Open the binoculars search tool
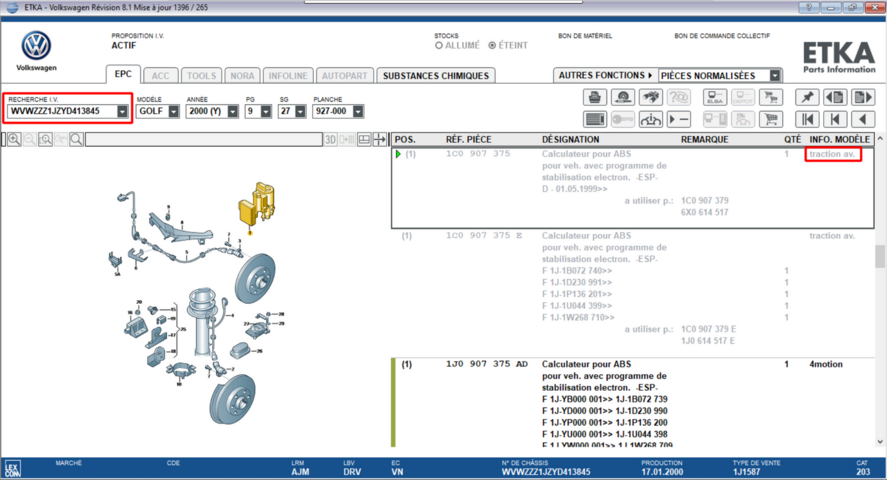This screenshot has height=480, width=887. [x=651, y=97]
